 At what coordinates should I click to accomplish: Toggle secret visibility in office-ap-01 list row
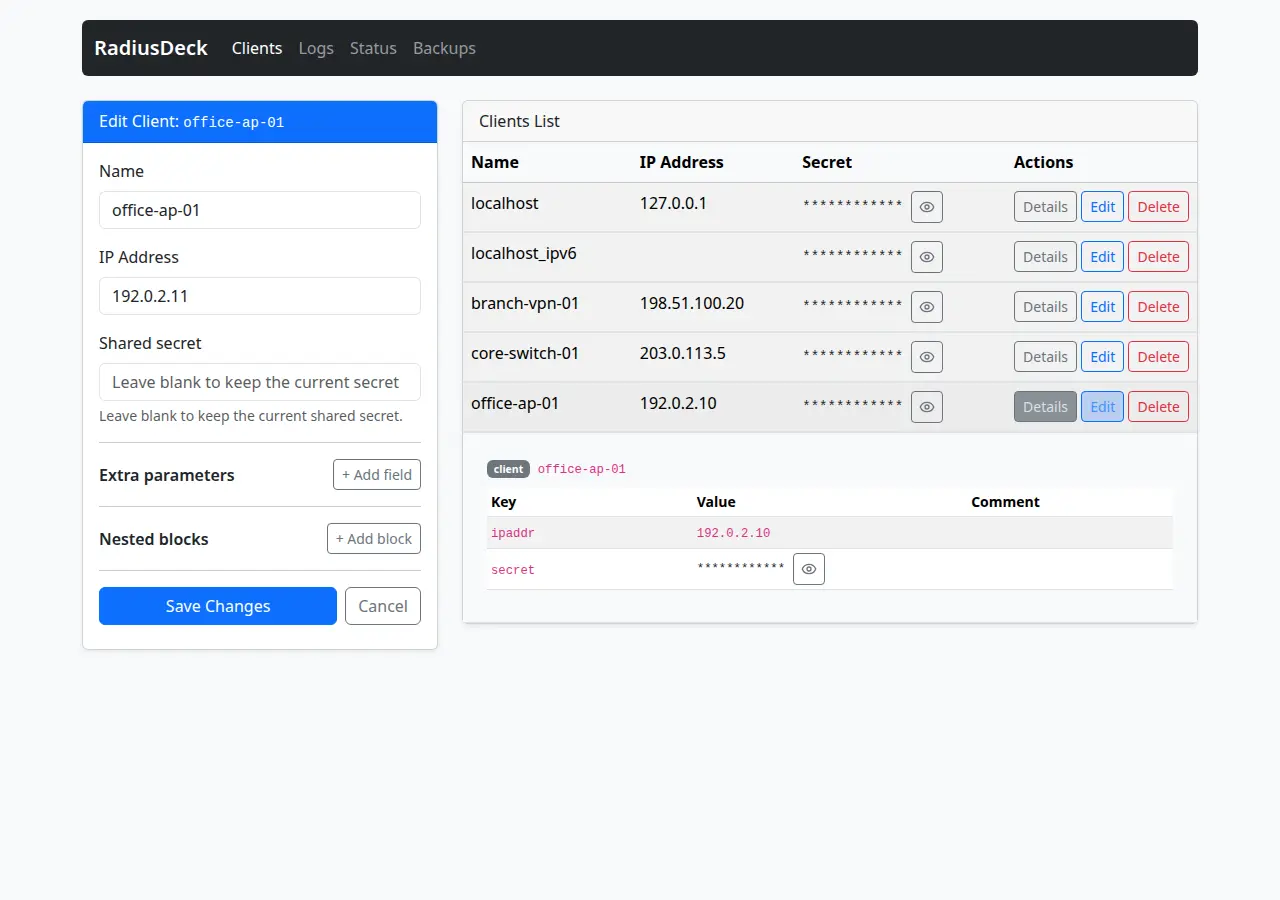[x=927, y=407]
